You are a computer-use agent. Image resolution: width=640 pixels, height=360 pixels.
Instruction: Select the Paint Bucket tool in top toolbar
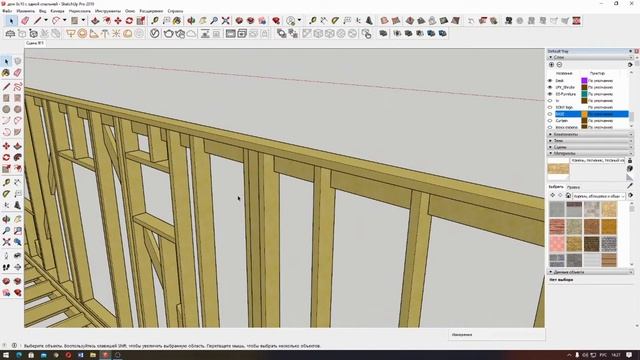click(x=177, y=20)
